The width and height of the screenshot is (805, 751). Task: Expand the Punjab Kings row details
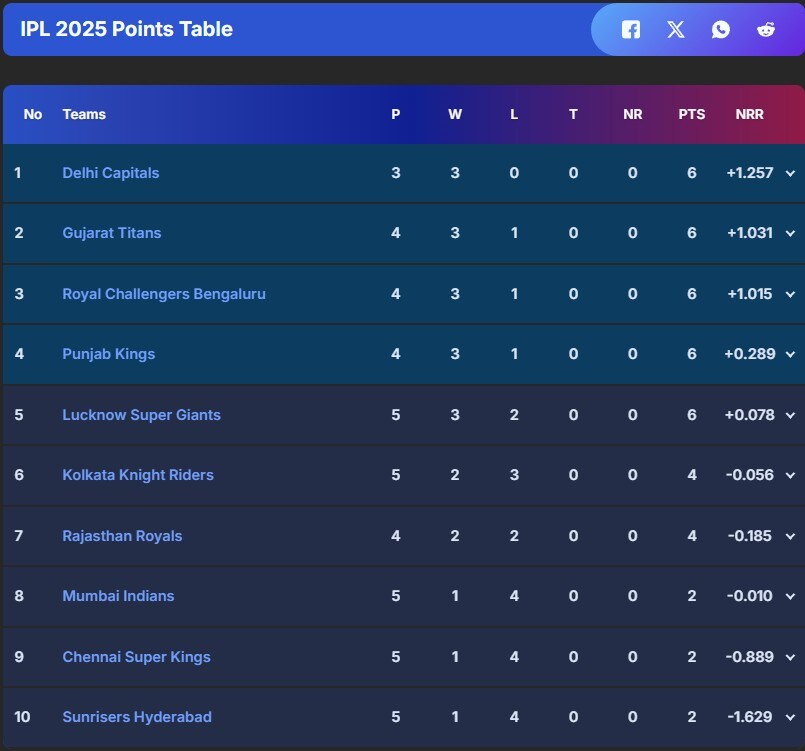pyautogui.click(x=790, y=354)
